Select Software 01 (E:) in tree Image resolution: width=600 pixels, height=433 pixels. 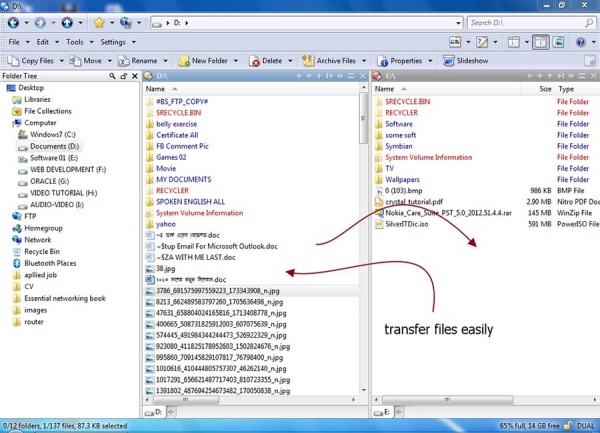click(54, 158)
